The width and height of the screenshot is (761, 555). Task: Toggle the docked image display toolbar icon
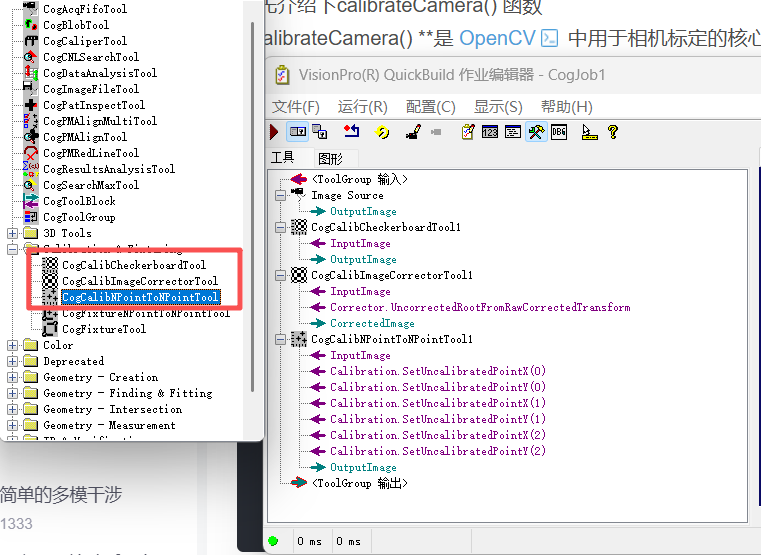[298, 132]
